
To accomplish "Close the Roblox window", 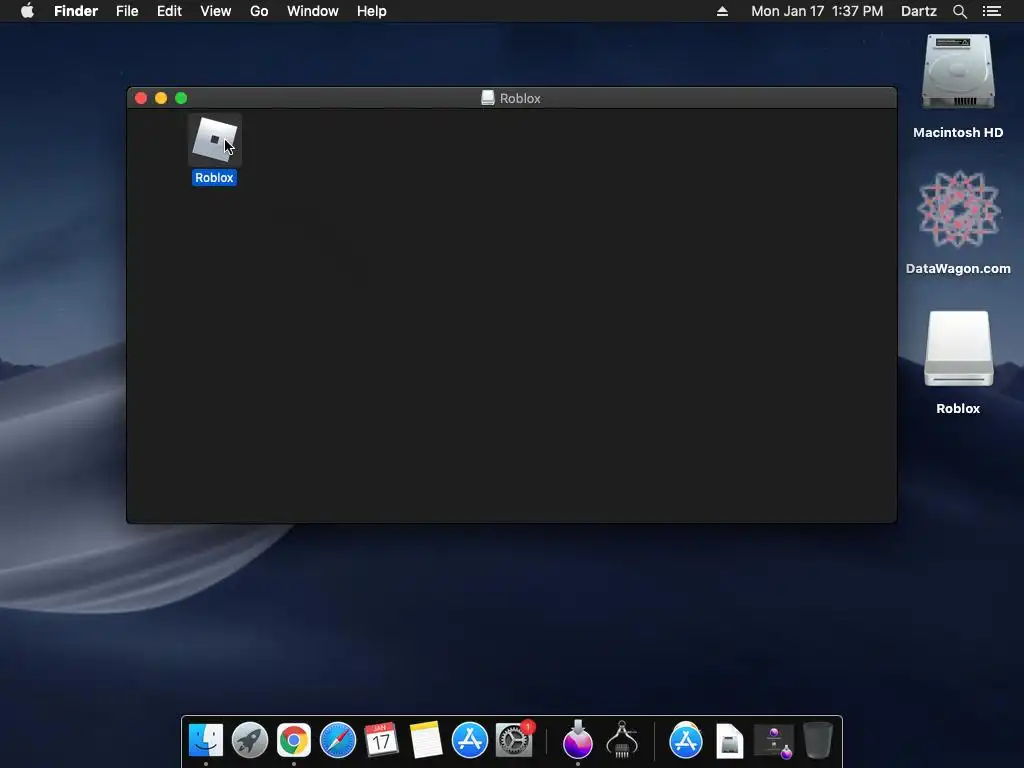I will (x=141, y=98).
